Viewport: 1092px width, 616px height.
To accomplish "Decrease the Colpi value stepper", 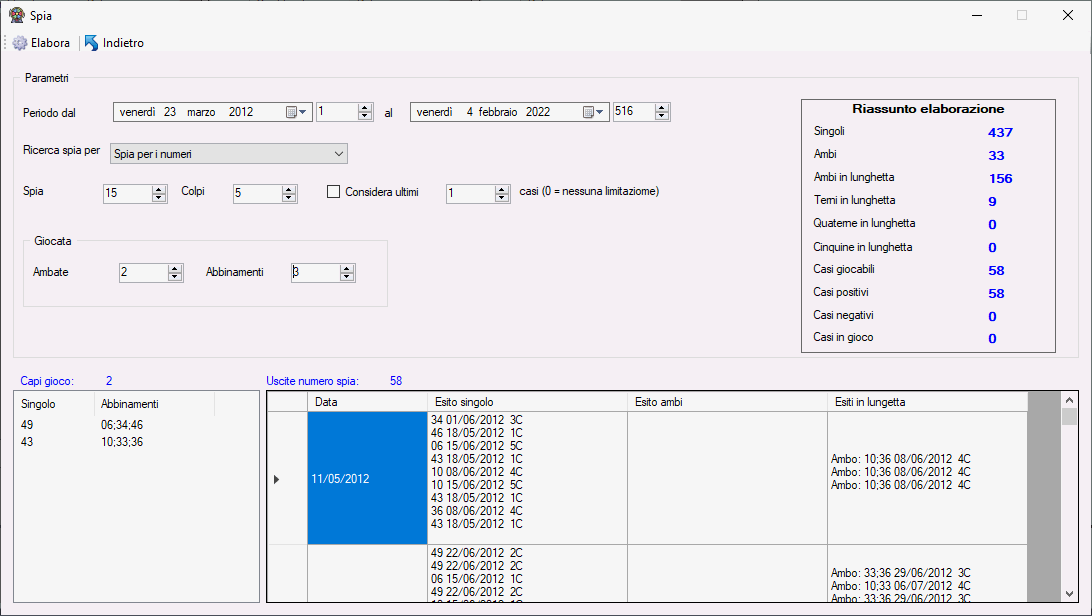I will pos(289,198).
